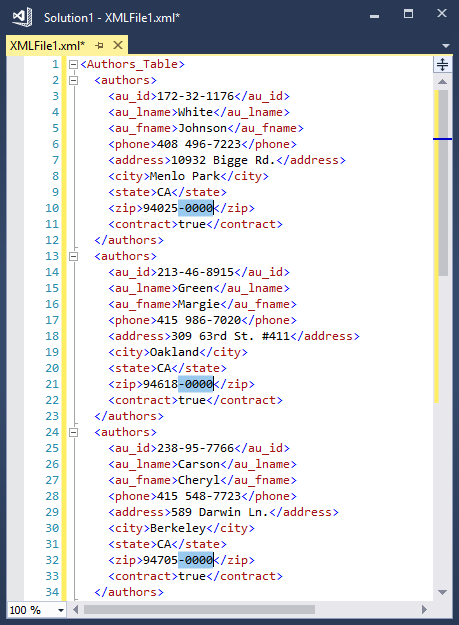Click the horizontal scrollbar thumb
Image resolution: width=459 pixels, height=625 pixels.
[x=199, y=609]
